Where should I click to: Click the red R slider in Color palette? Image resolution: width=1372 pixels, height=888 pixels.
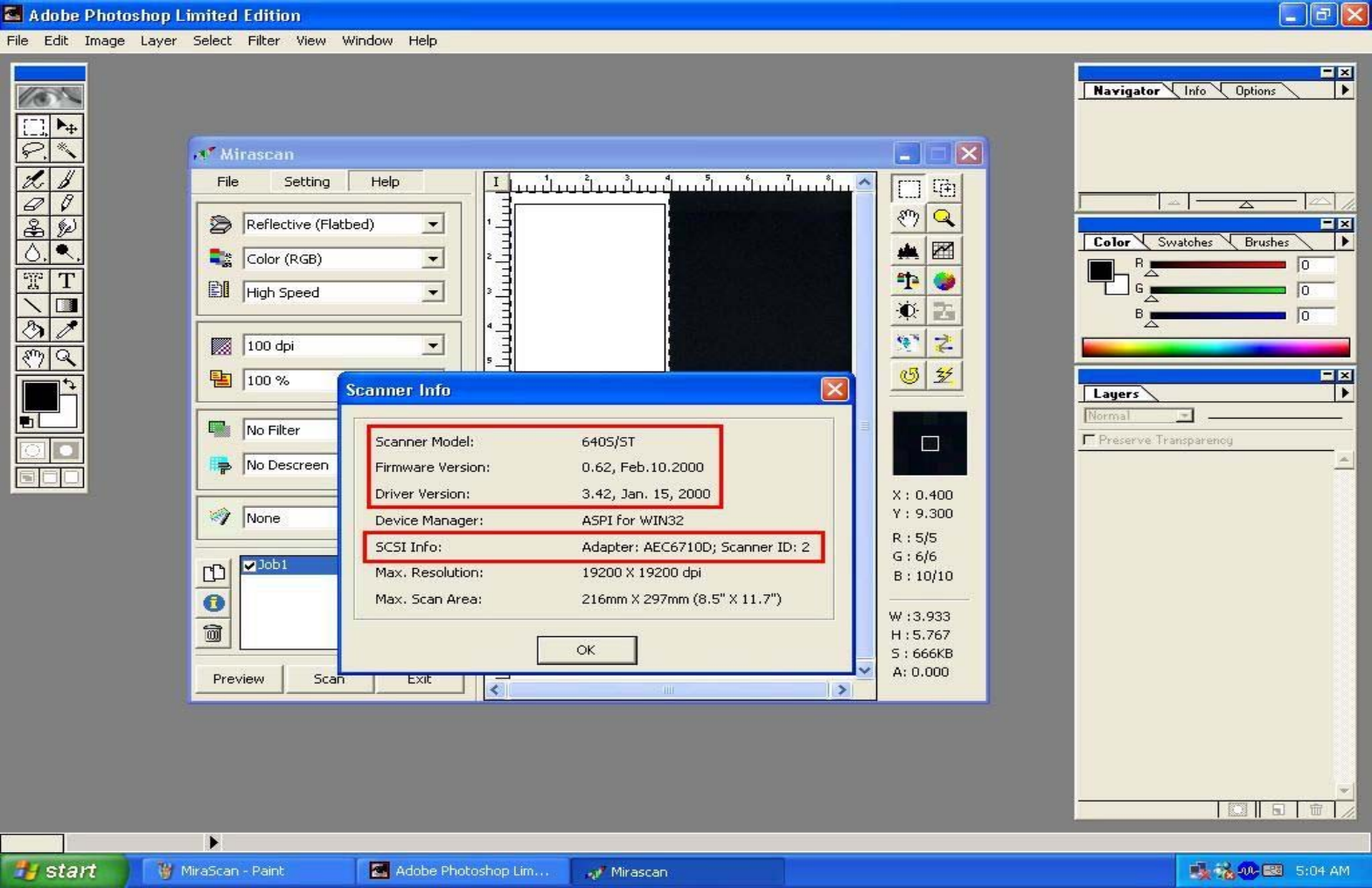click(x=1217, y=265)
